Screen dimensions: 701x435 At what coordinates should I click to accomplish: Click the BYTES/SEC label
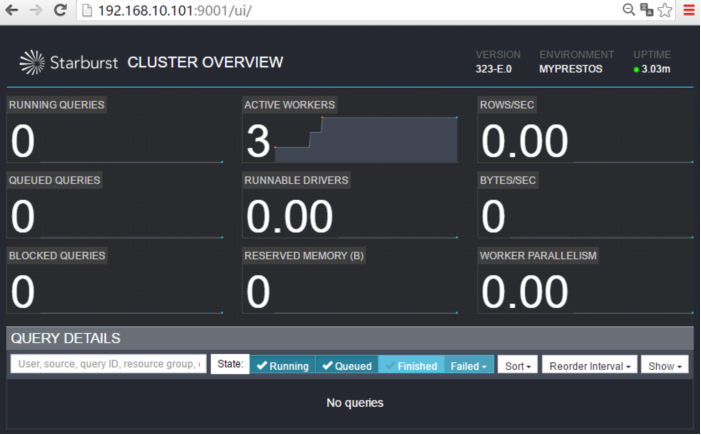(x=507, y=180)
